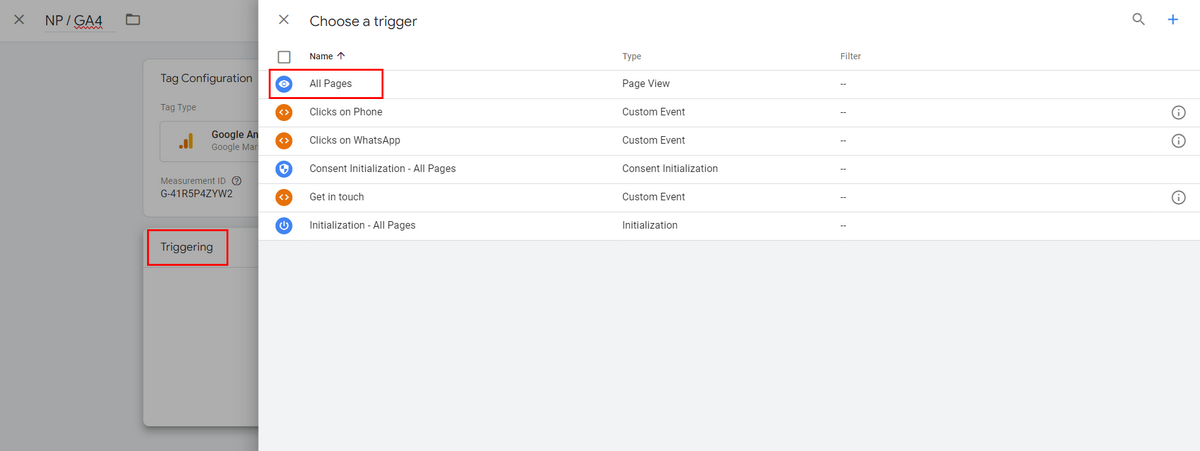Toggle the select-all triggers checkbox
The height and width of the screenshot is (451, 1200).
pos(284,57)
